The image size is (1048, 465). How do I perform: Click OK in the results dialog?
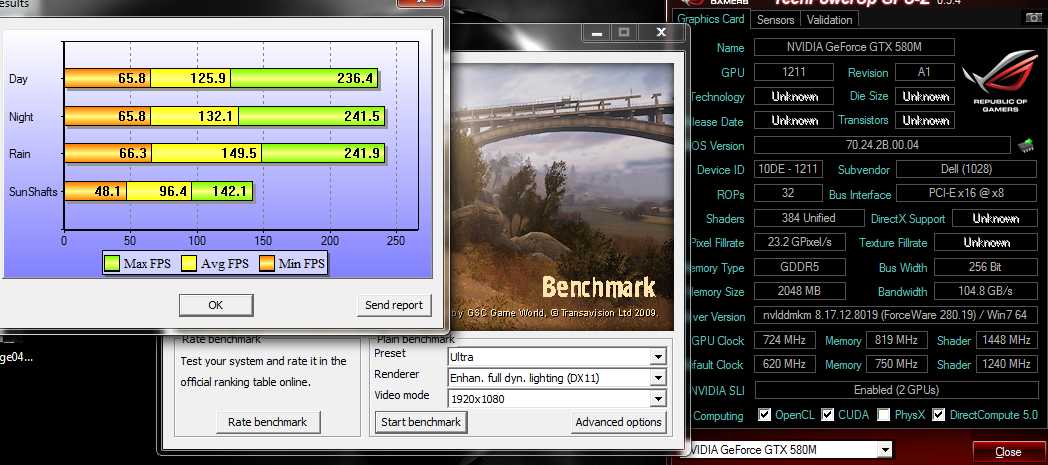[216, 305]
